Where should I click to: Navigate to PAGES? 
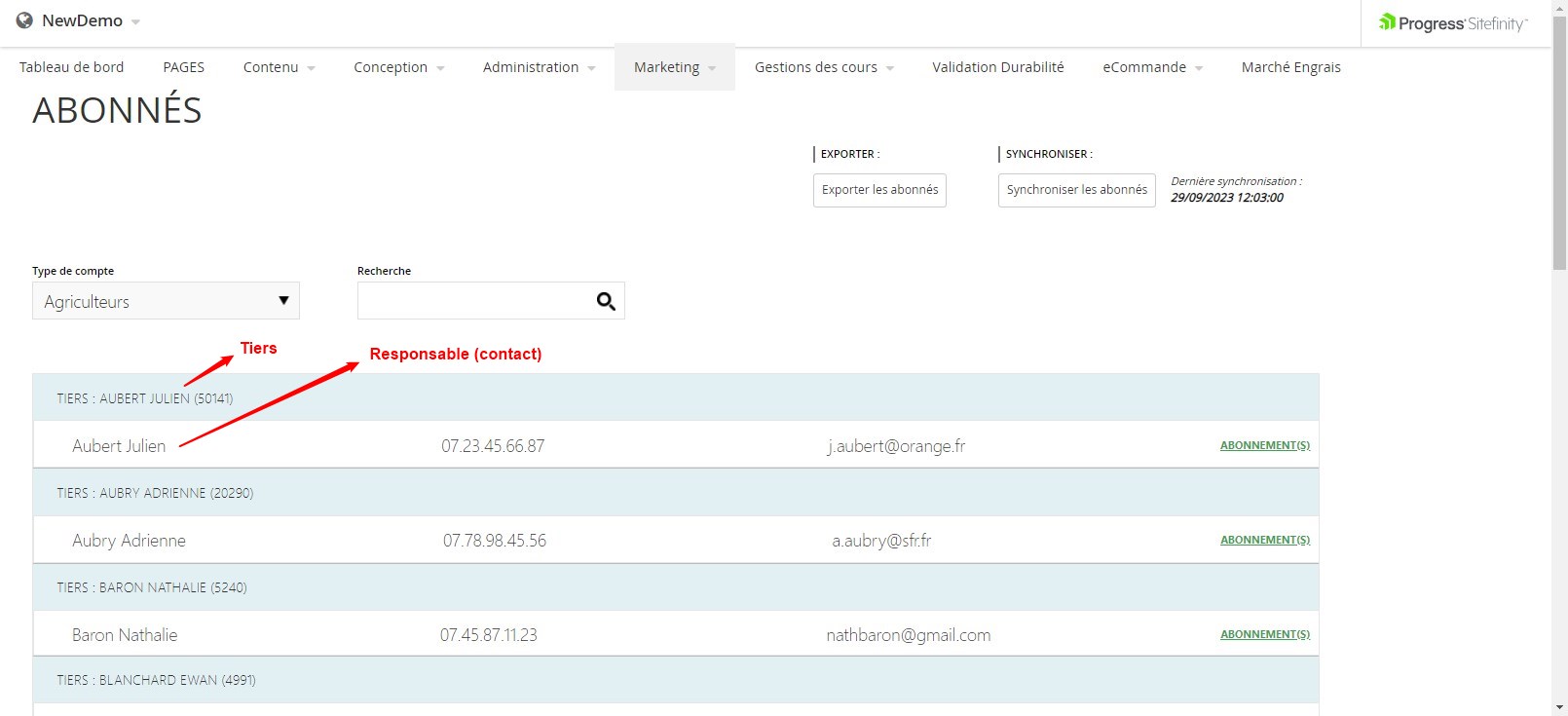click(x=183, y=67)
